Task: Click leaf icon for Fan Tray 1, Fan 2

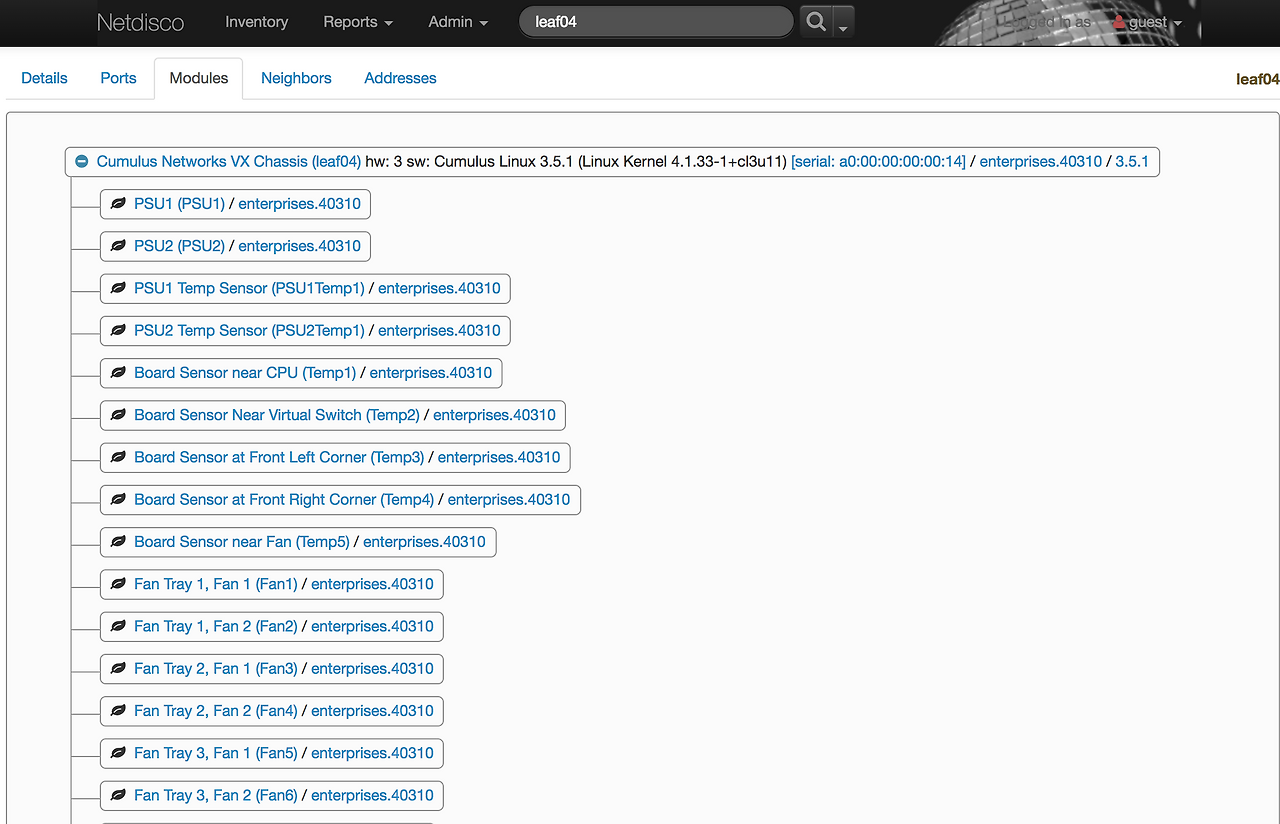Action: pos(118,626)
